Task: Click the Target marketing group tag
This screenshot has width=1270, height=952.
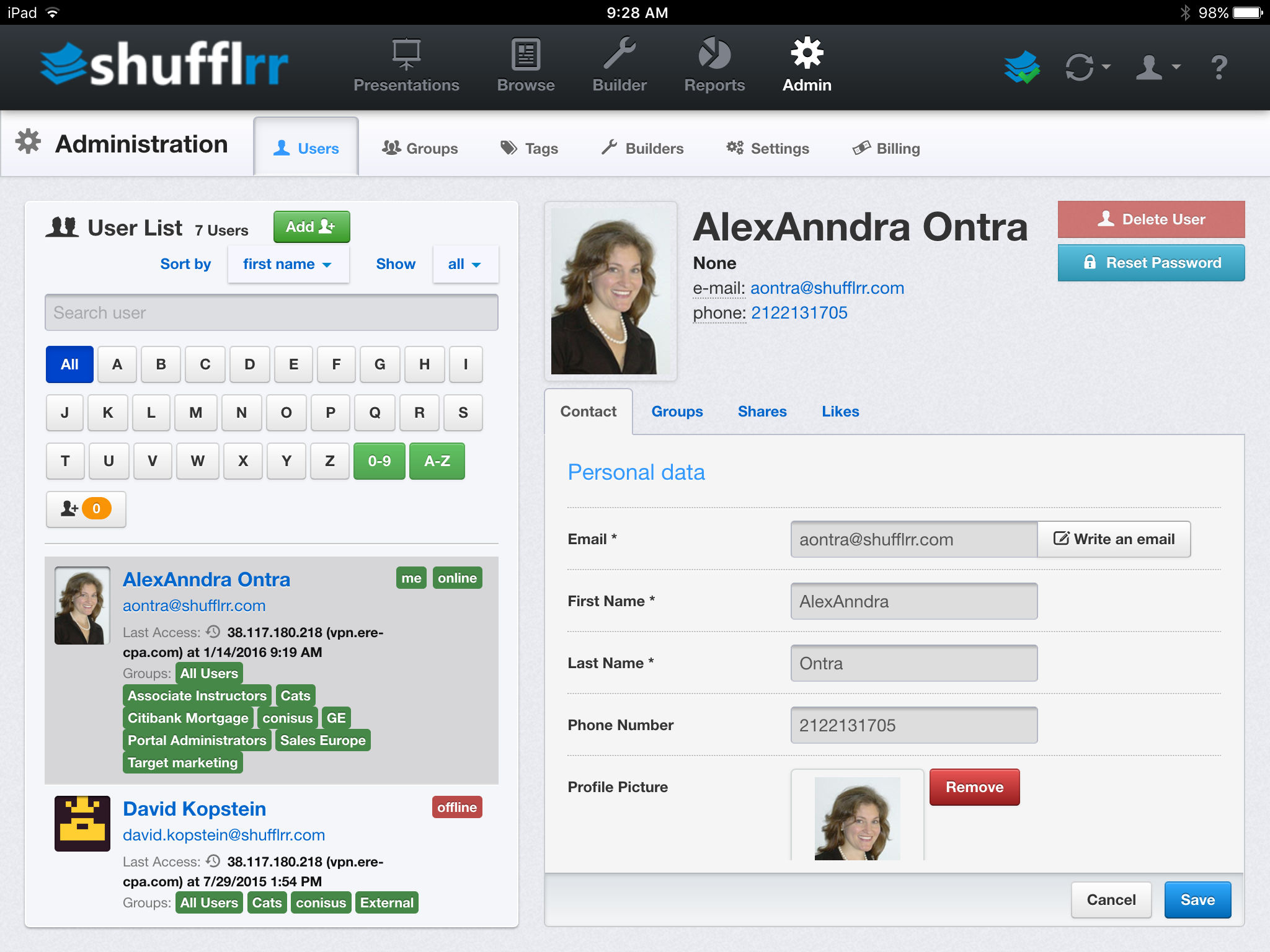Action: (x=183, y=762)
